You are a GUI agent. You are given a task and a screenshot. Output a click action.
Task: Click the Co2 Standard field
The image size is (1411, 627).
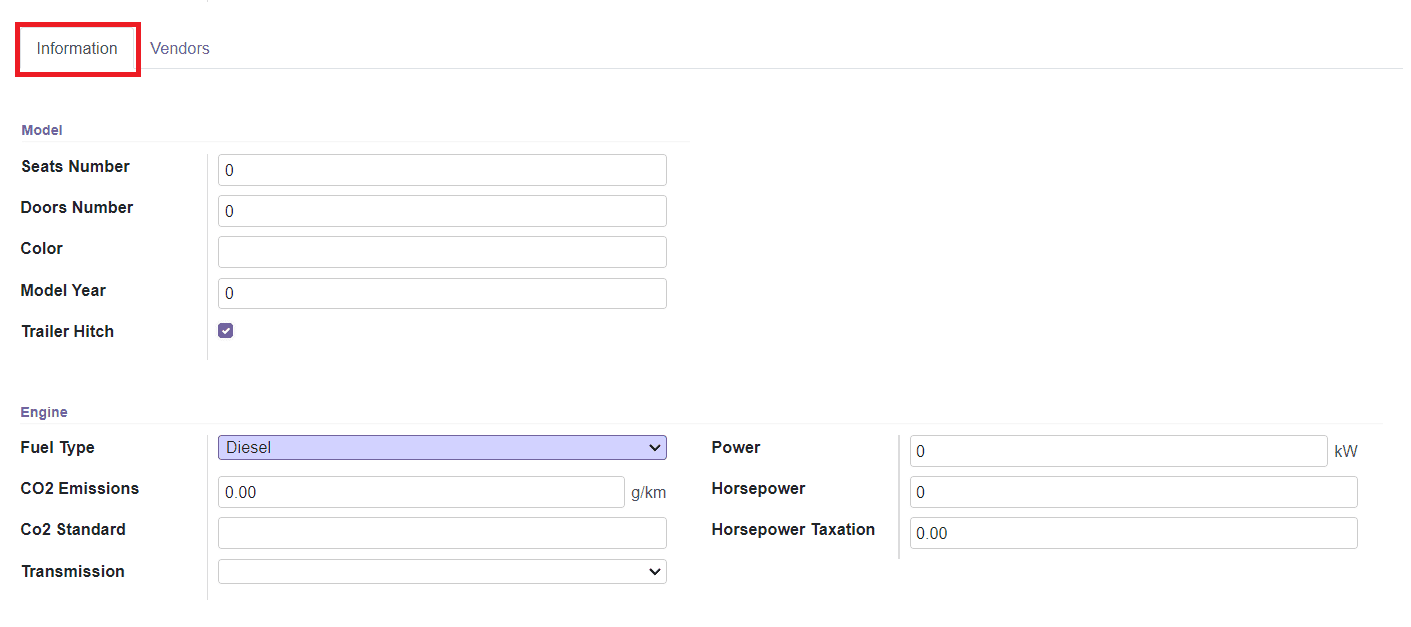coord(442,532)
